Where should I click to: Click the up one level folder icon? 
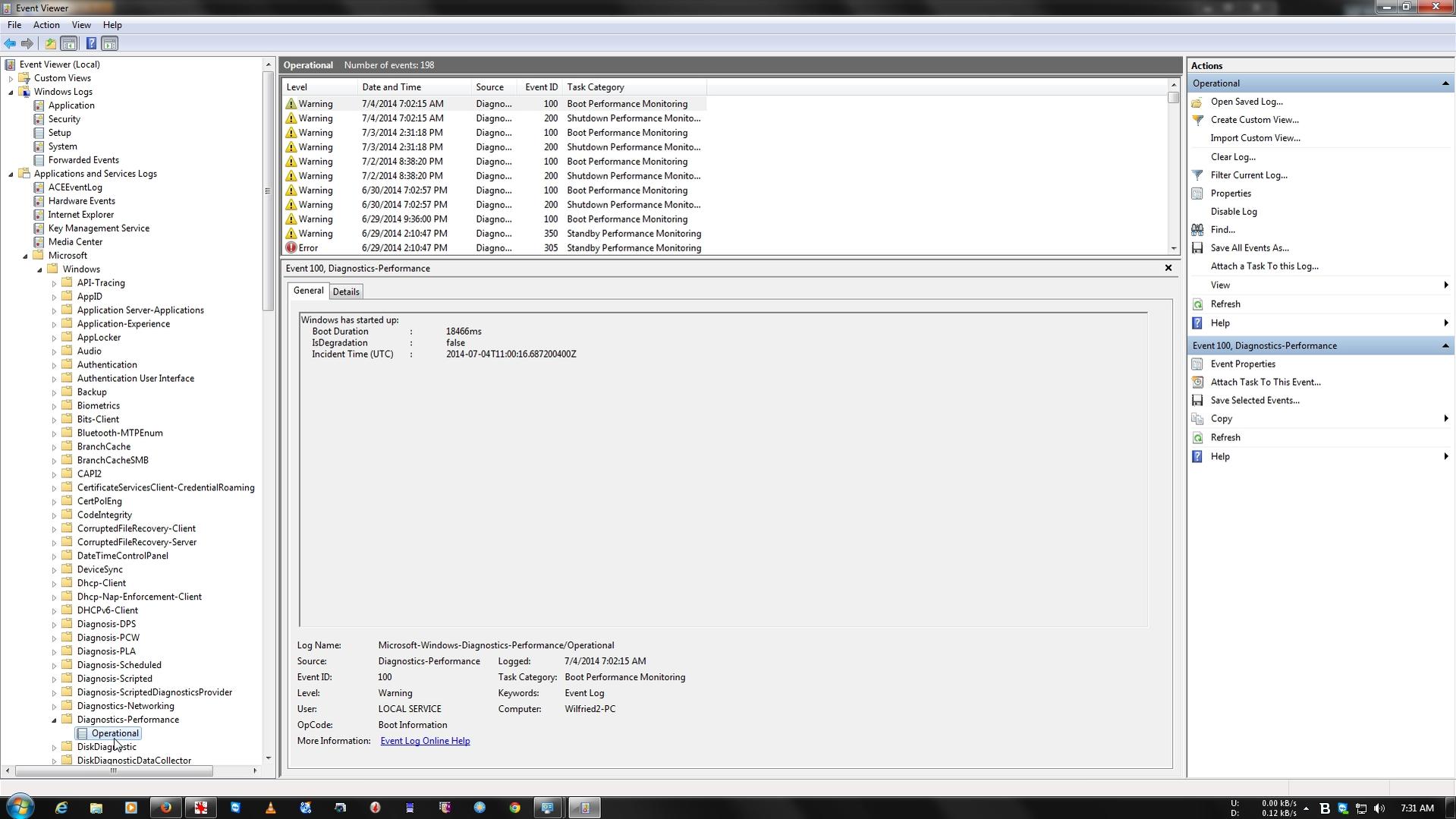[x=50, y=44]
